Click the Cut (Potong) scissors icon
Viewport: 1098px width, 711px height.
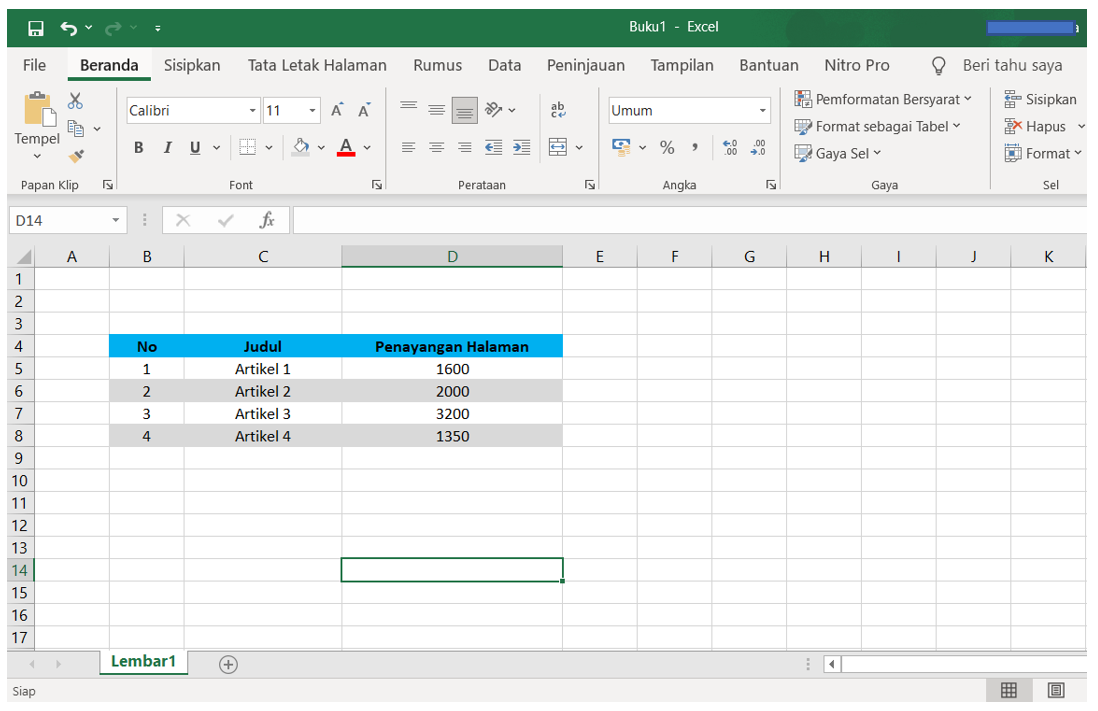point(75,101)
